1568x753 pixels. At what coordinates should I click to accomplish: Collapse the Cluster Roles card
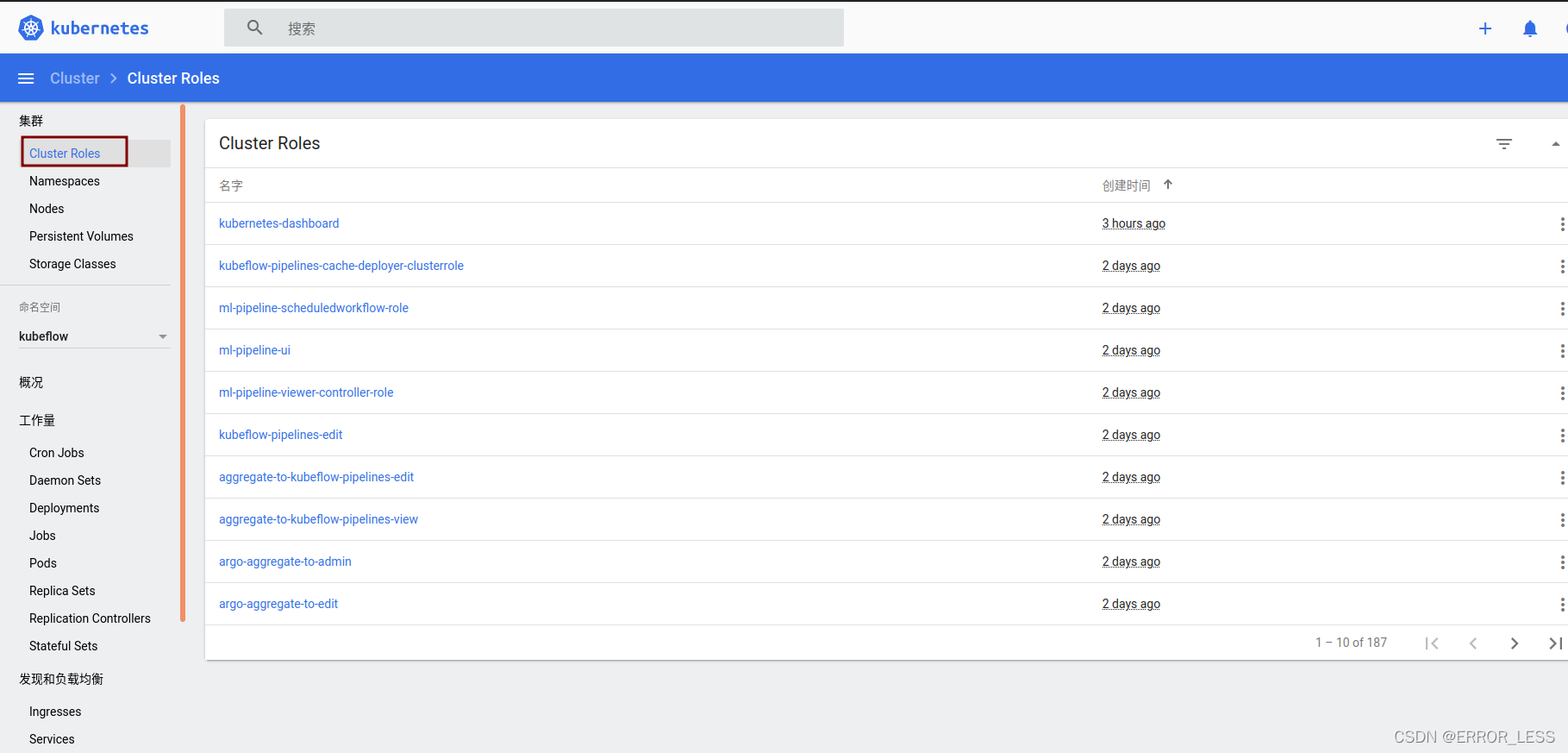point(1555,144)
